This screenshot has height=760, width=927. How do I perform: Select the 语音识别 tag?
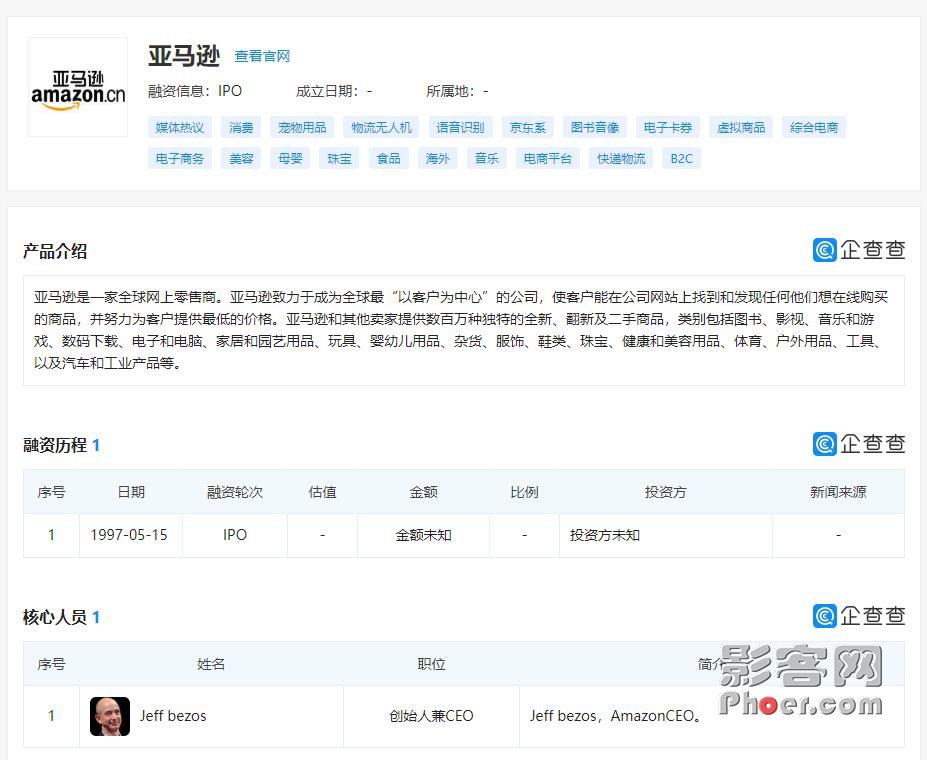click(460, 127)
